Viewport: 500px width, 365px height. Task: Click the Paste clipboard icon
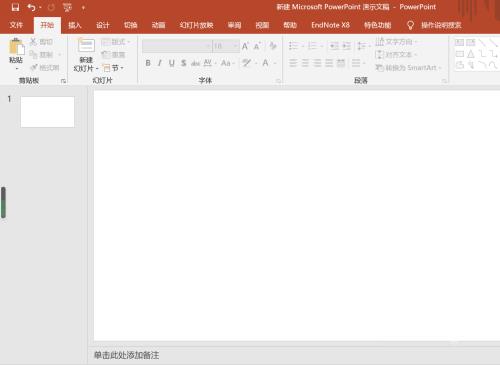point(16,46)
